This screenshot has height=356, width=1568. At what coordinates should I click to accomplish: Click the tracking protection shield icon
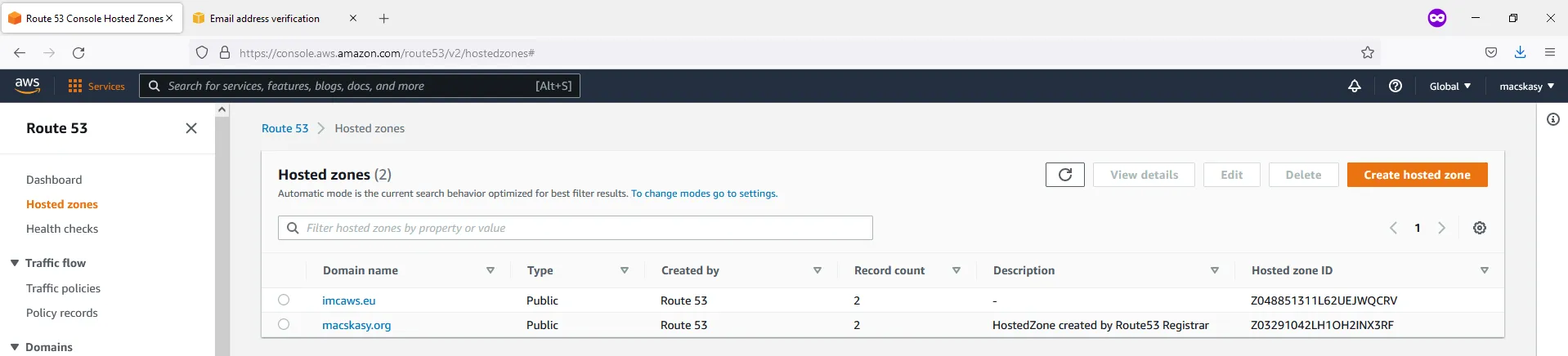202,53
